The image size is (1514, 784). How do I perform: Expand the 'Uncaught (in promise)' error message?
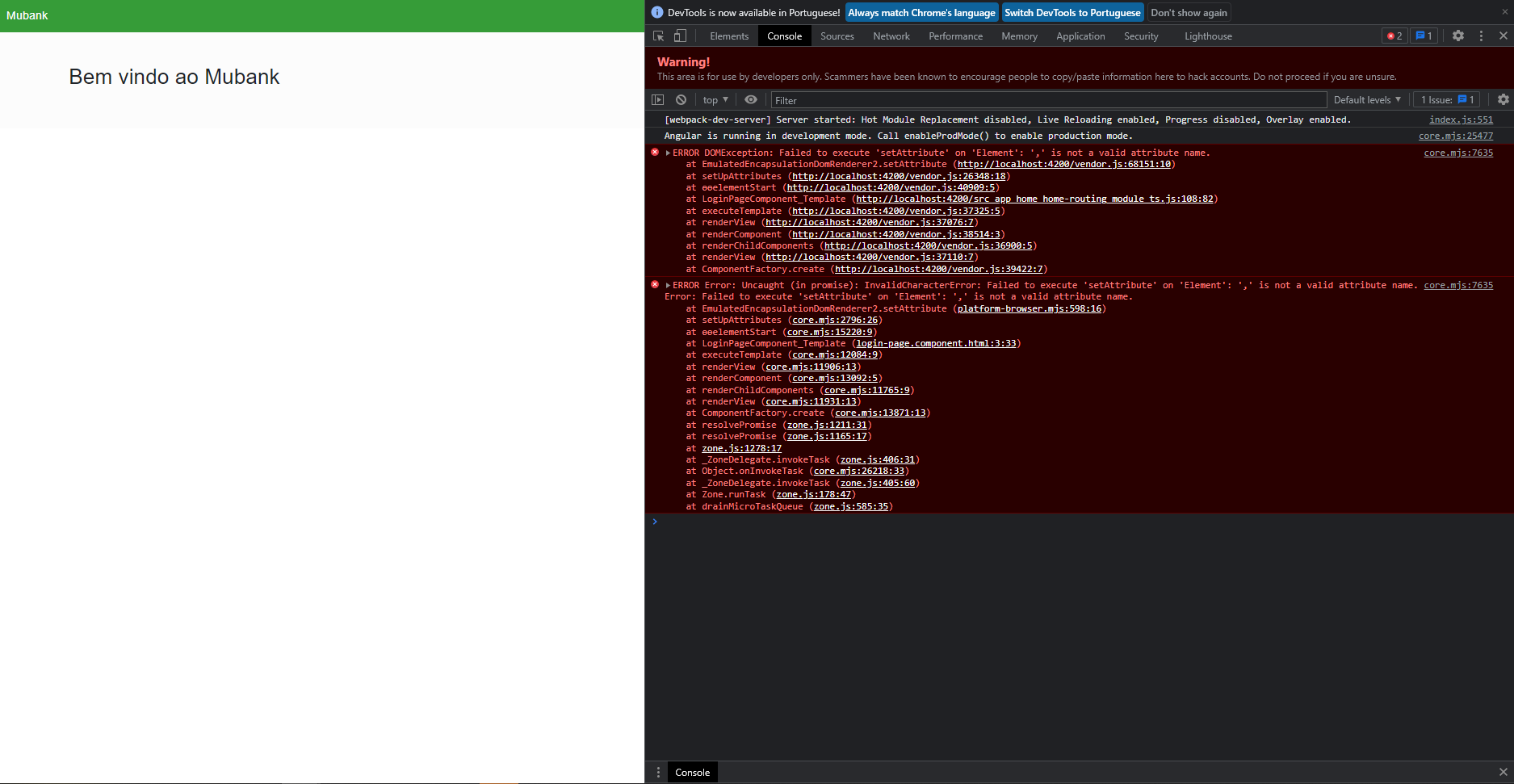click(668, 285)
